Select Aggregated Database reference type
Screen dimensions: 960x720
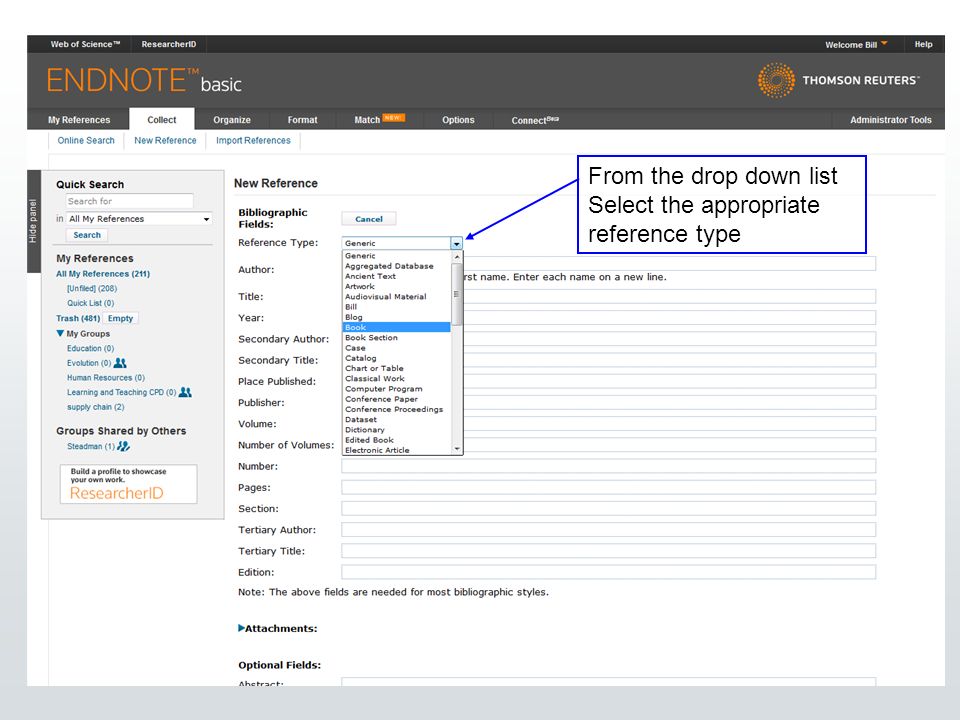pos(397,266)
